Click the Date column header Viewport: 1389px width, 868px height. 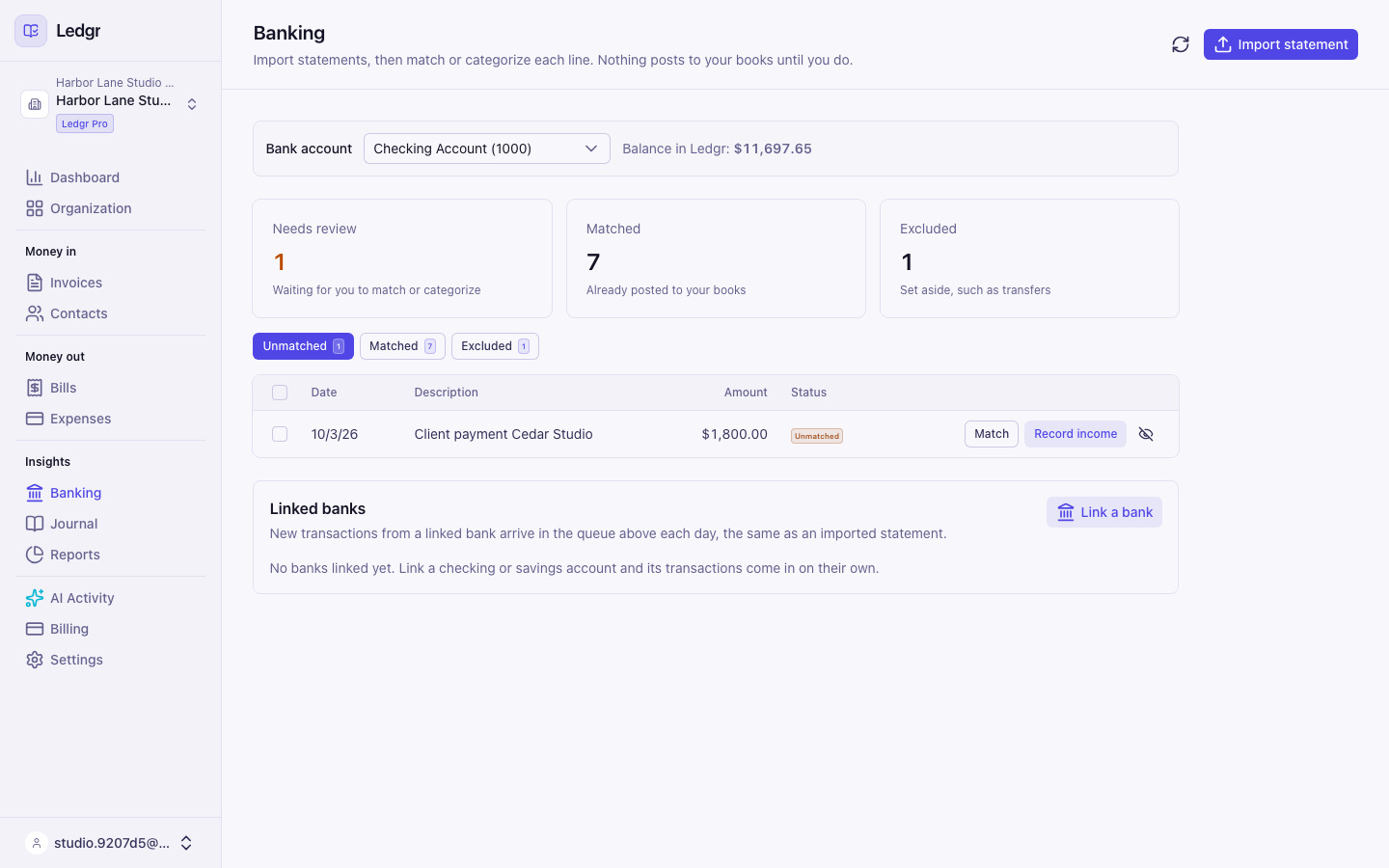(x=324, y=393)
